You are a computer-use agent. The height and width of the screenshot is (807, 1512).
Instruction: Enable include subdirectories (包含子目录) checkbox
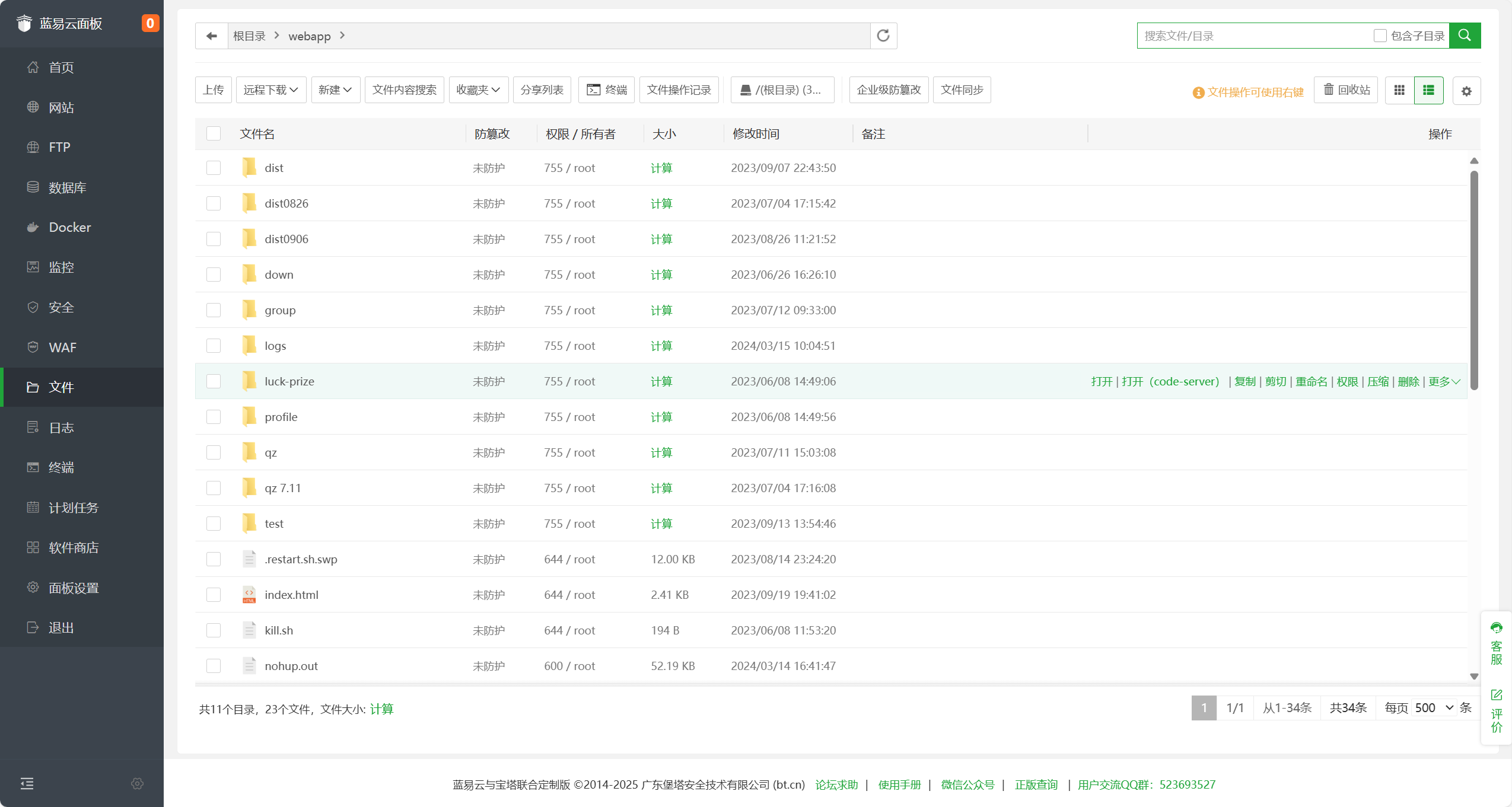[x=1380, y=36]
